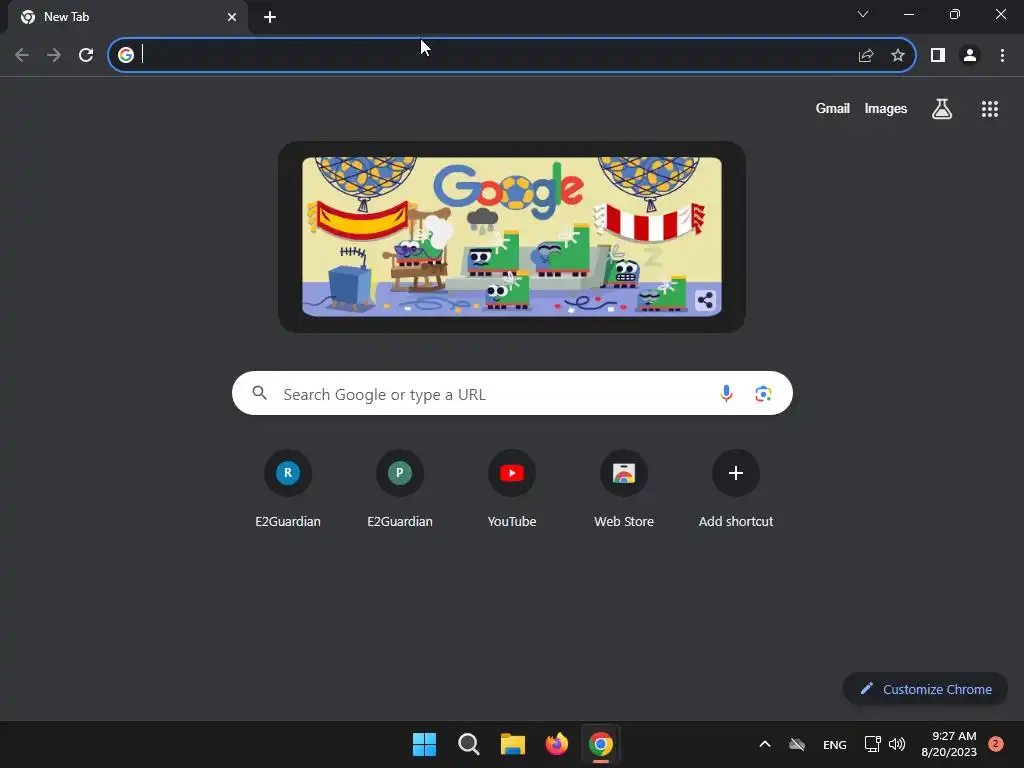Start voice search with microphone
1024x768 pixels.
(726, 393)
